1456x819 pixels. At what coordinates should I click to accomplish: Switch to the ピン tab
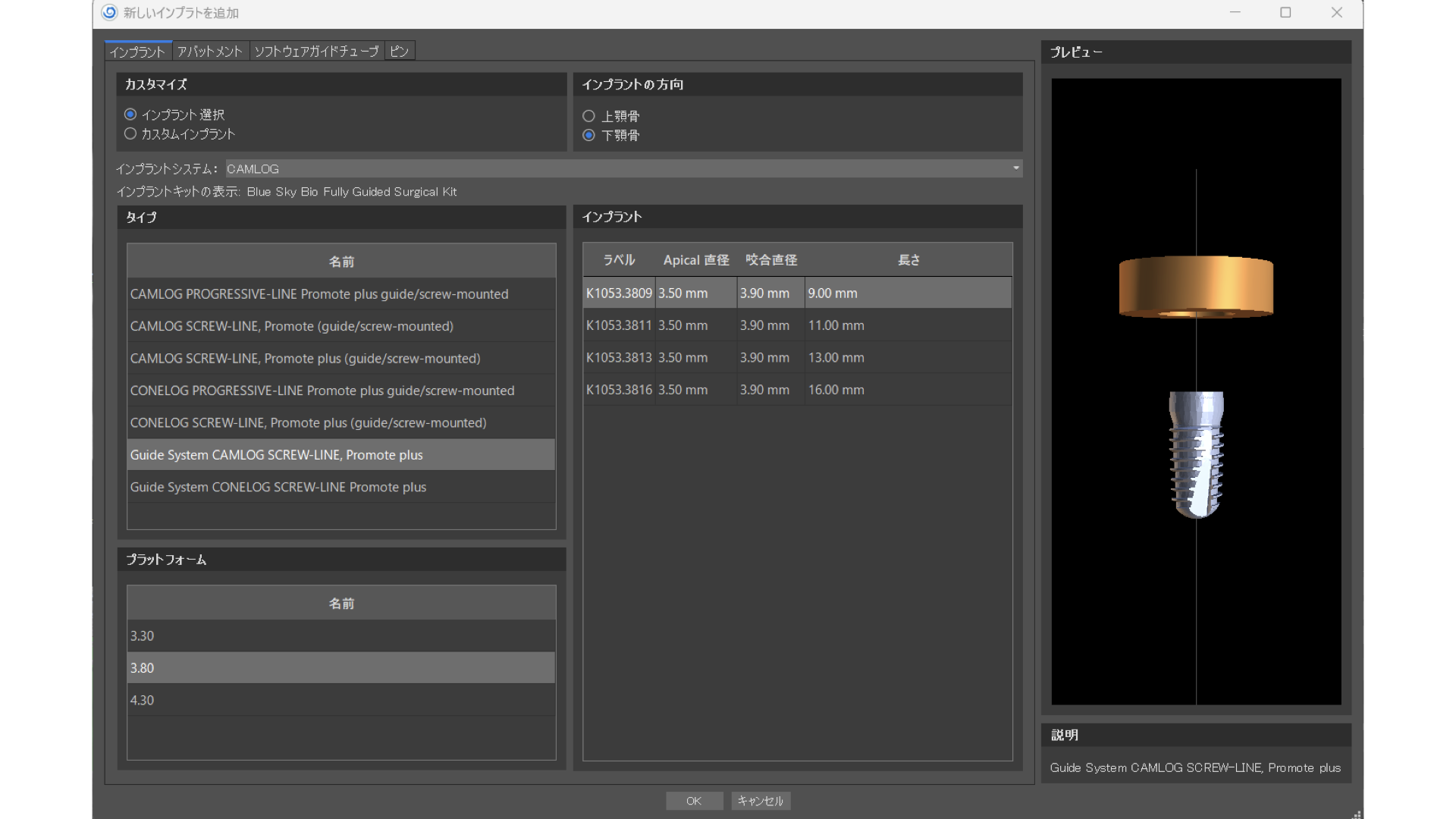pyautogui.click(x=399, y=51)
